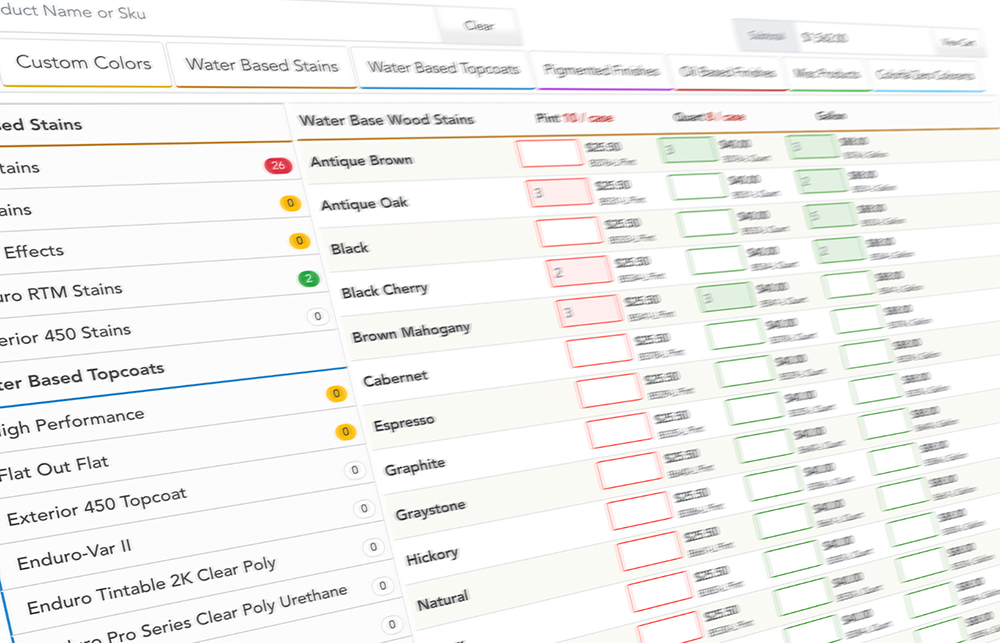Click the Hickory product name
Image resolution: width=1000 pixels, height=643 pixels.
pos(432,556)
